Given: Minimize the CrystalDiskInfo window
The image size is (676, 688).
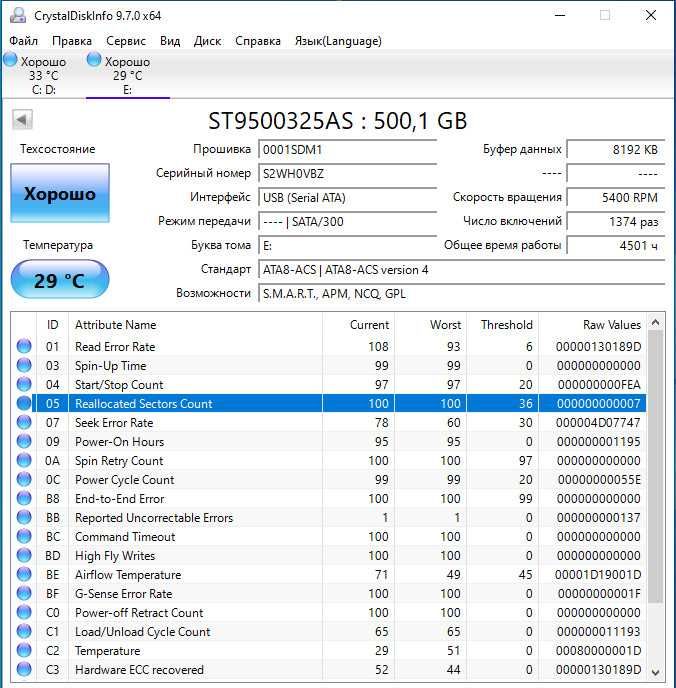Looking at the screenshot, I should (x=560, y=15).
